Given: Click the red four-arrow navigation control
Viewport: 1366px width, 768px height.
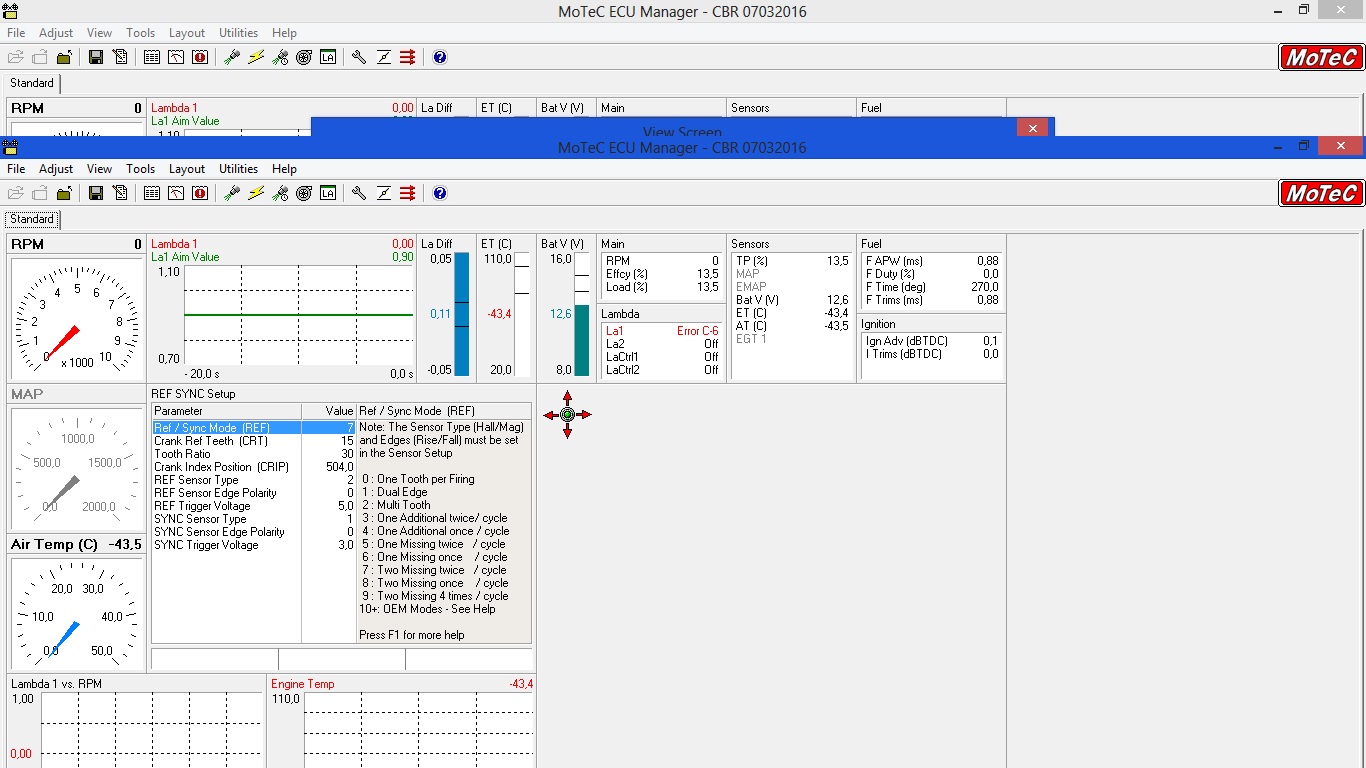Looking at the screenshot, I should click(x=567, y=414).
